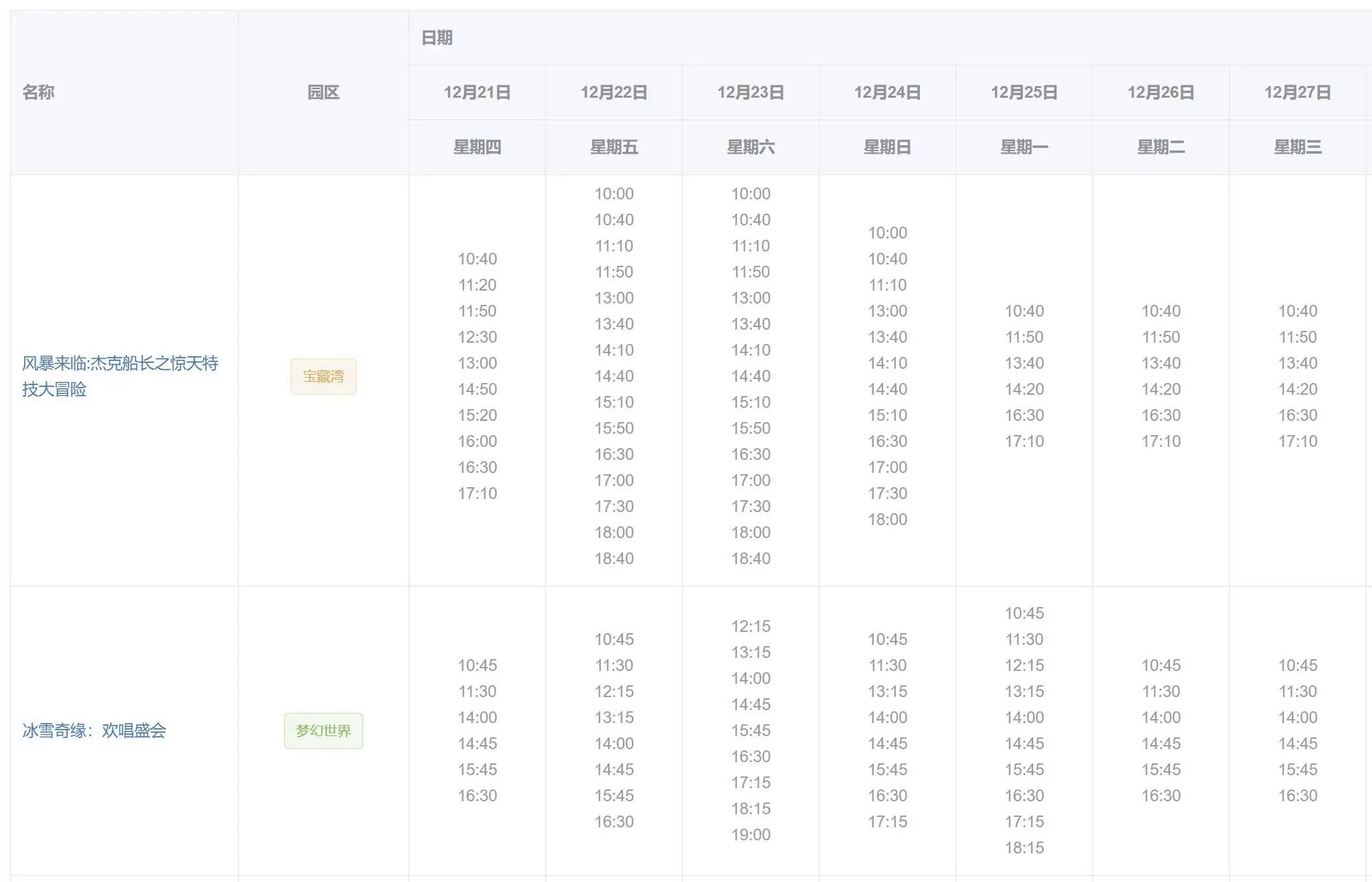Click the 梦幻世界 park area tag

[x=323, y=731]
